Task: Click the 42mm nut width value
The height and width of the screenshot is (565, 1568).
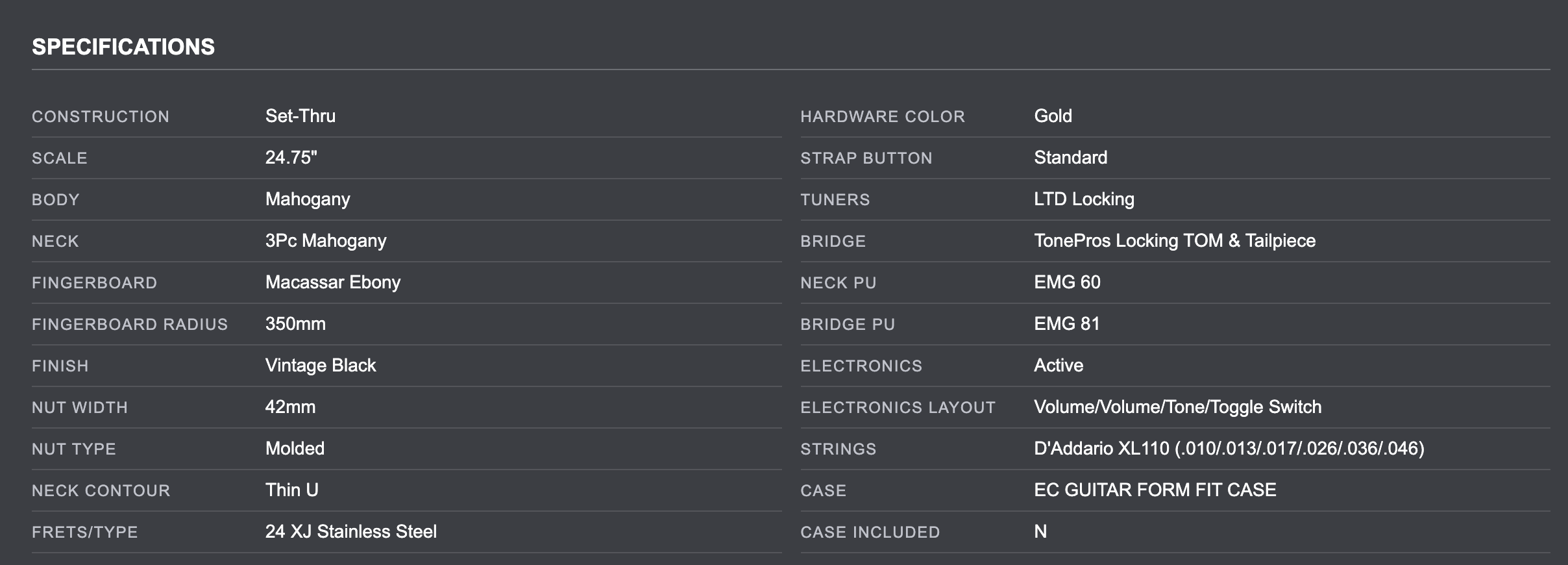Action: point(290,407)
